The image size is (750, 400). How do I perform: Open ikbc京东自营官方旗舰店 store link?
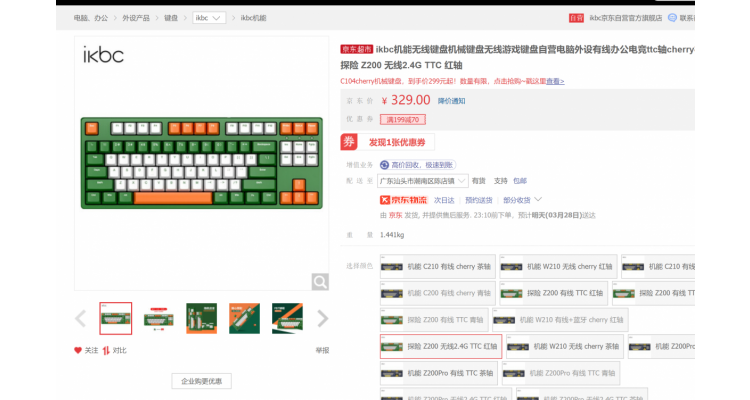626,18
